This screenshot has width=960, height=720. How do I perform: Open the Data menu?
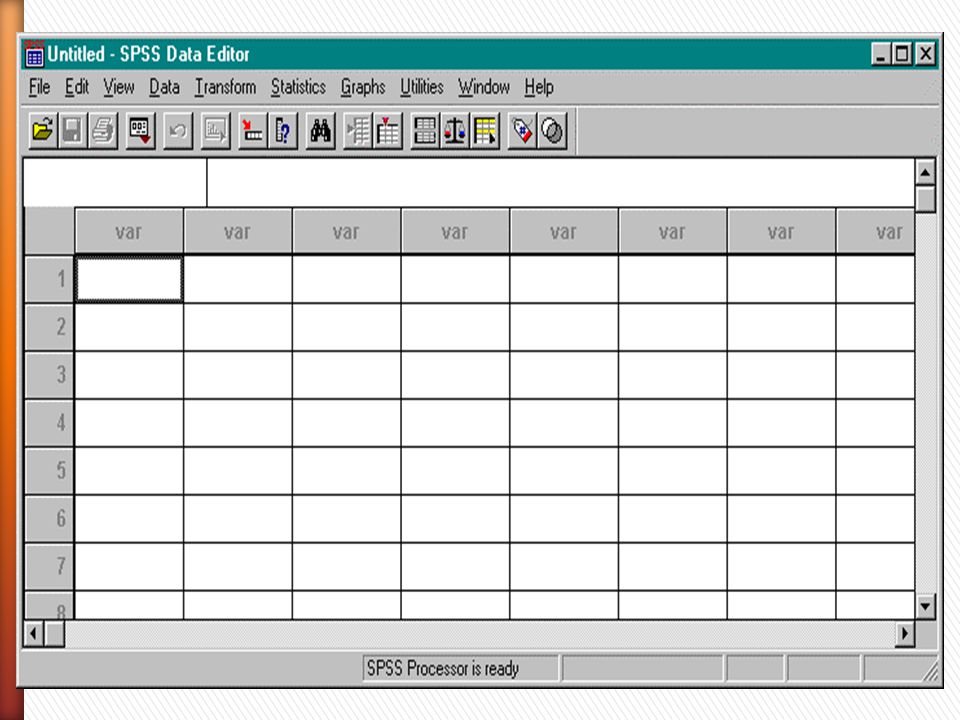tap(164, 87)
